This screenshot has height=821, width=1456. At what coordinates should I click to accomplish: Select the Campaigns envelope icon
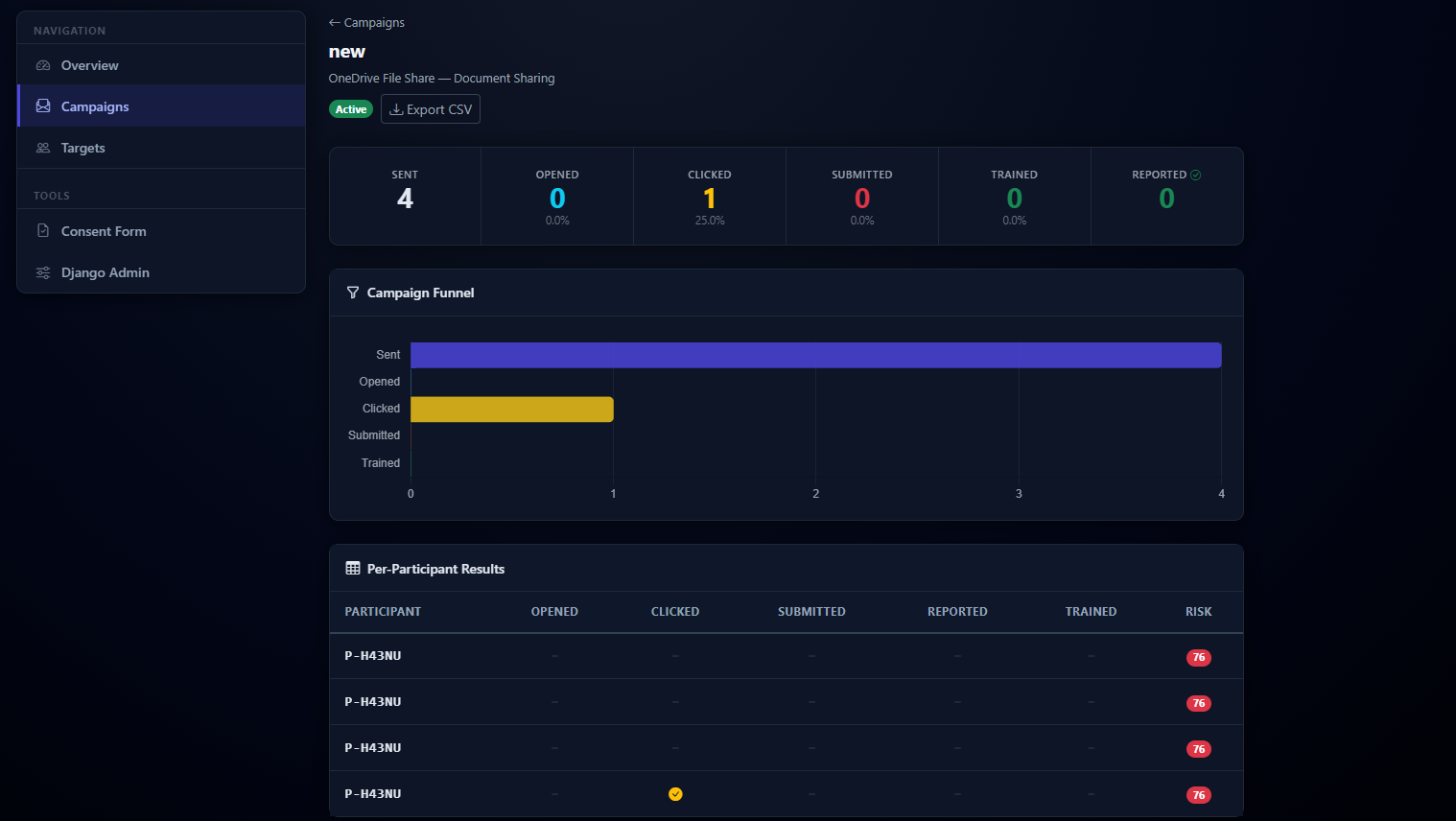[x=42, y=106]
